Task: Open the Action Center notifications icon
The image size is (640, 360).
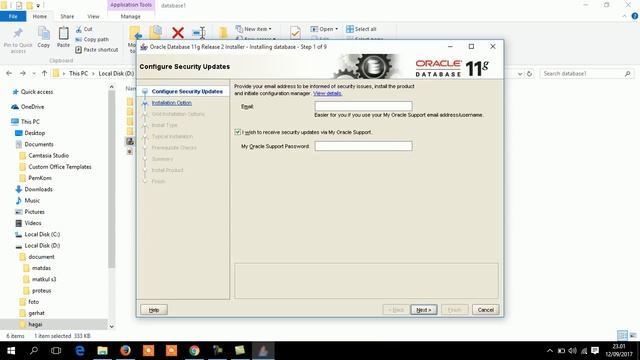Action: point(595,351)
